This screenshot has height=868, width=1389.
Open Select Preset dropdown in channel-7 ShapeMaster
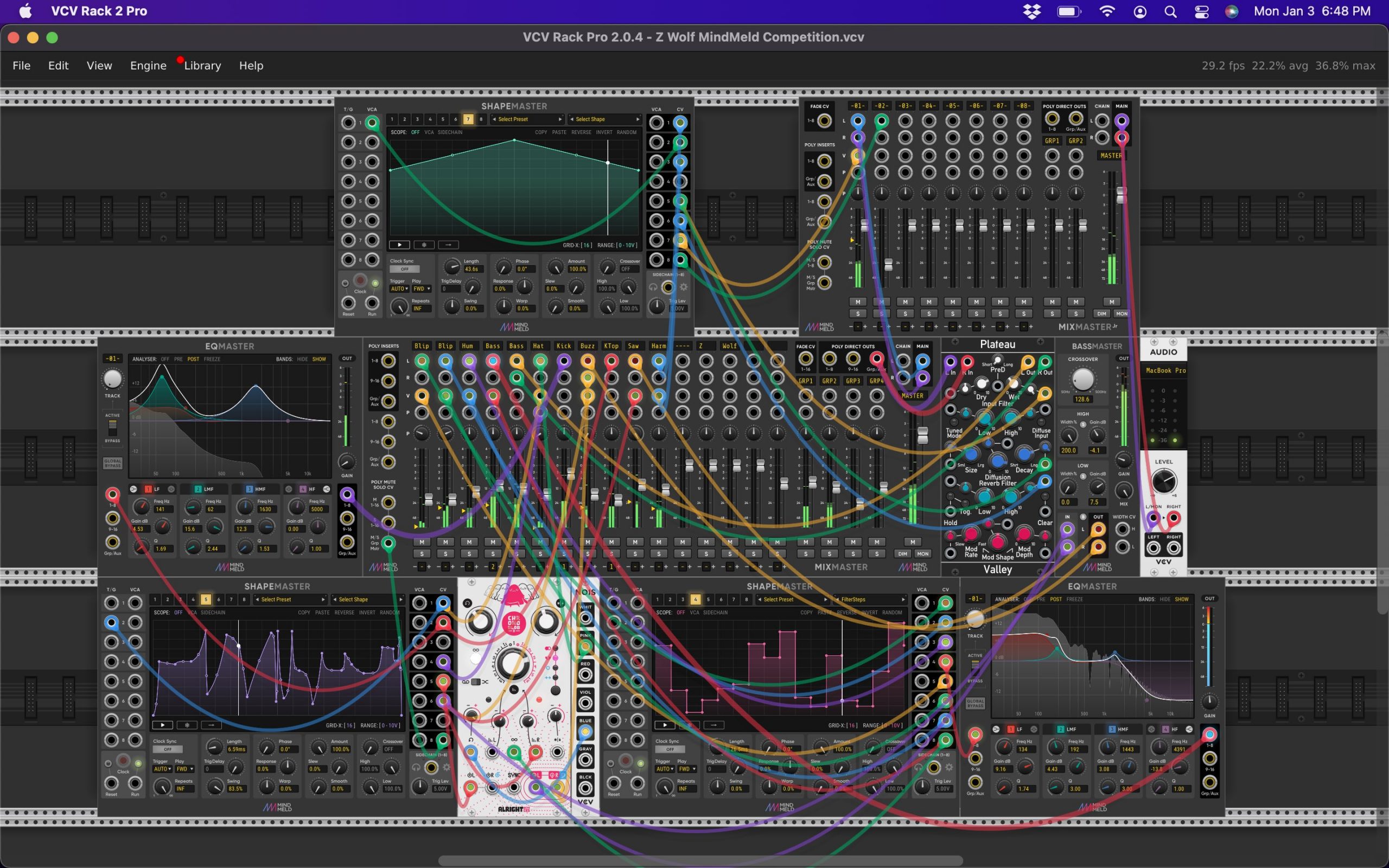pos(527,119)
